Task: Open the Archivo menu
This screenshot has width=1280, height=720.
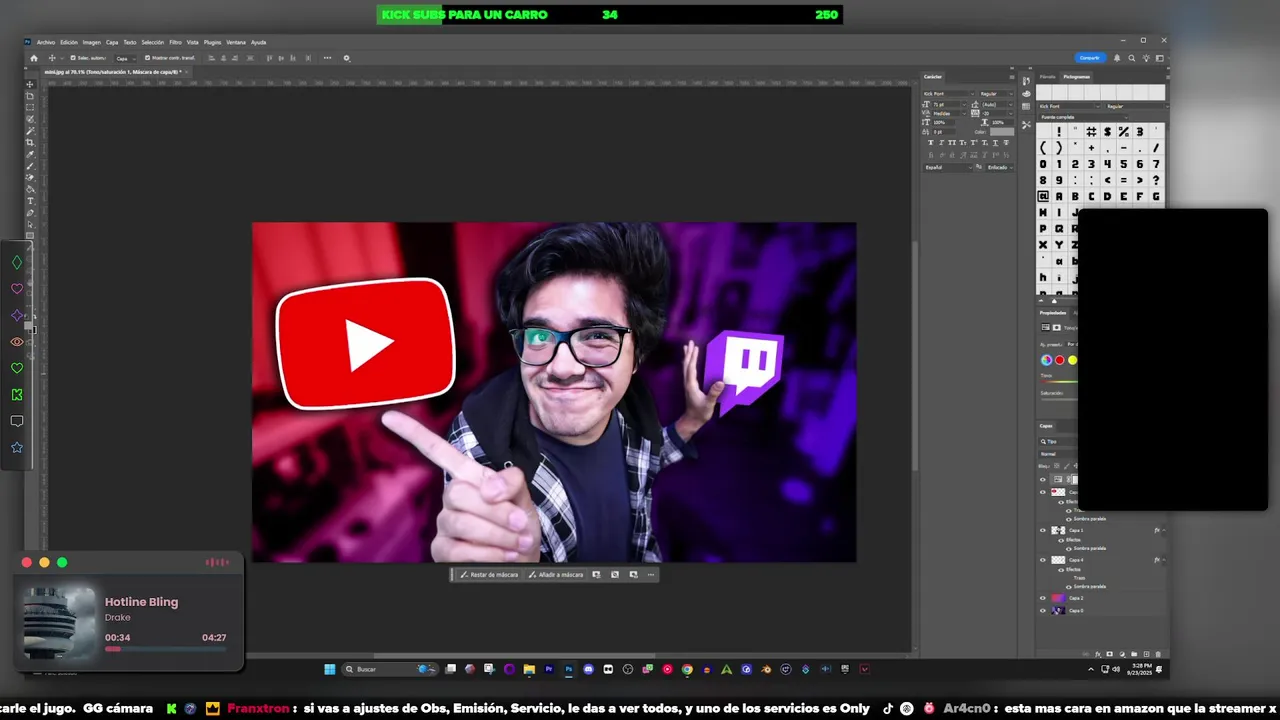Action: [46, 42]
